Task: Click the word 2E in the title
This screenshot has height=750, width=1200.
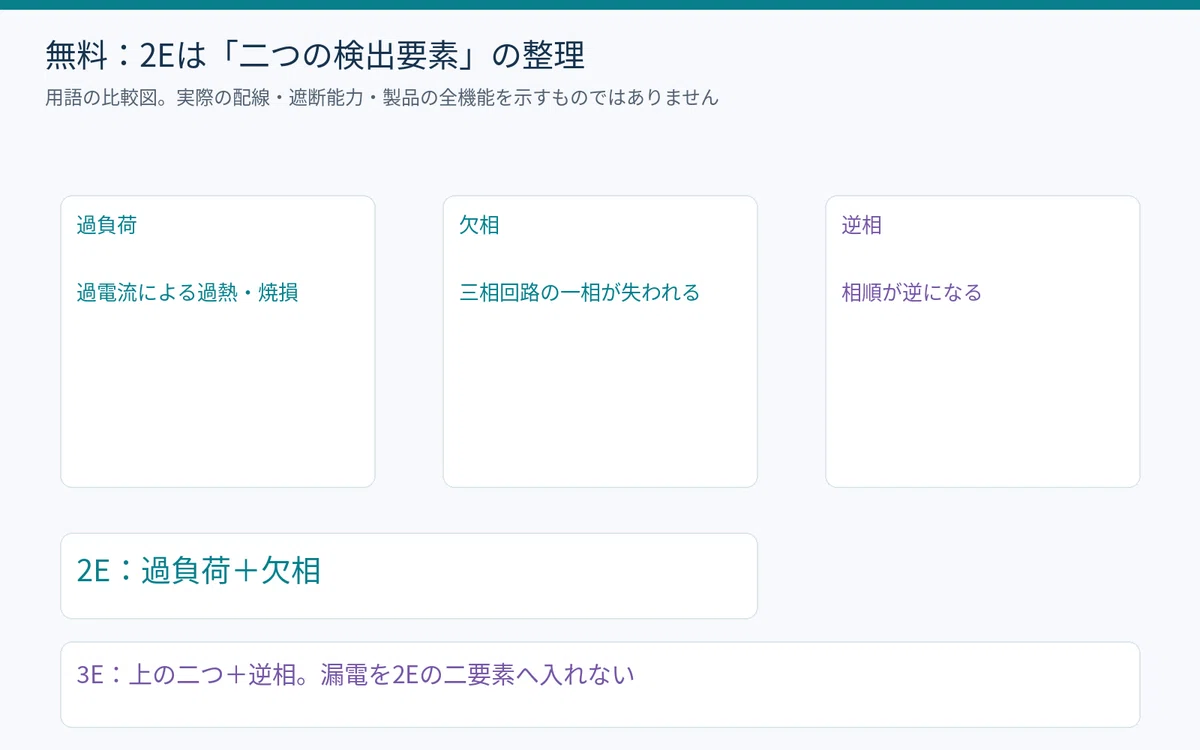Action: pos(156,55)
